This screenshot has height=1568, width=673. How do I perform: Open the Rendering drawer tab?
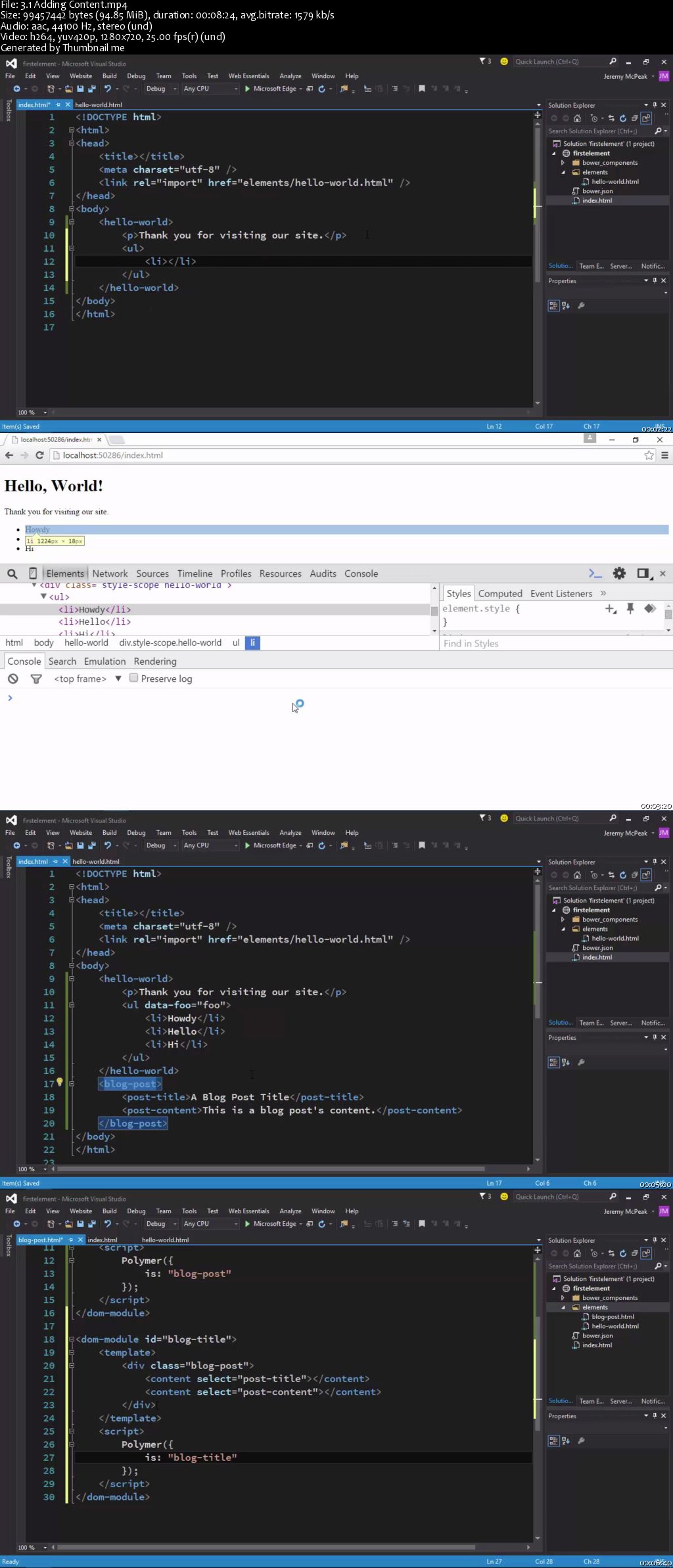pos(155,661)
